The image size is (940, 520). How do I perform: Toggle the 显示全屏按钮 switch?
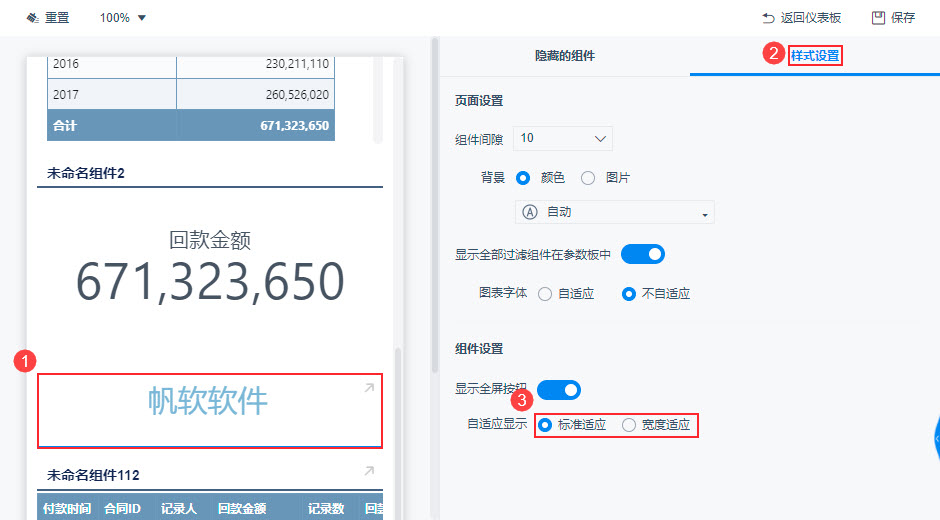[x=559, y=390]
